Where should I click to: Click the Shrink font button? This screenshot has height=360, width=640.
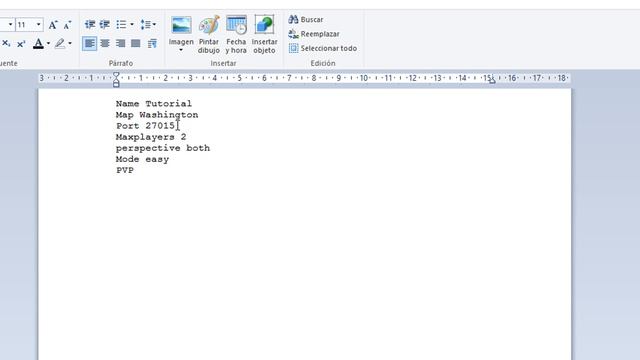[x=67, y=25]
